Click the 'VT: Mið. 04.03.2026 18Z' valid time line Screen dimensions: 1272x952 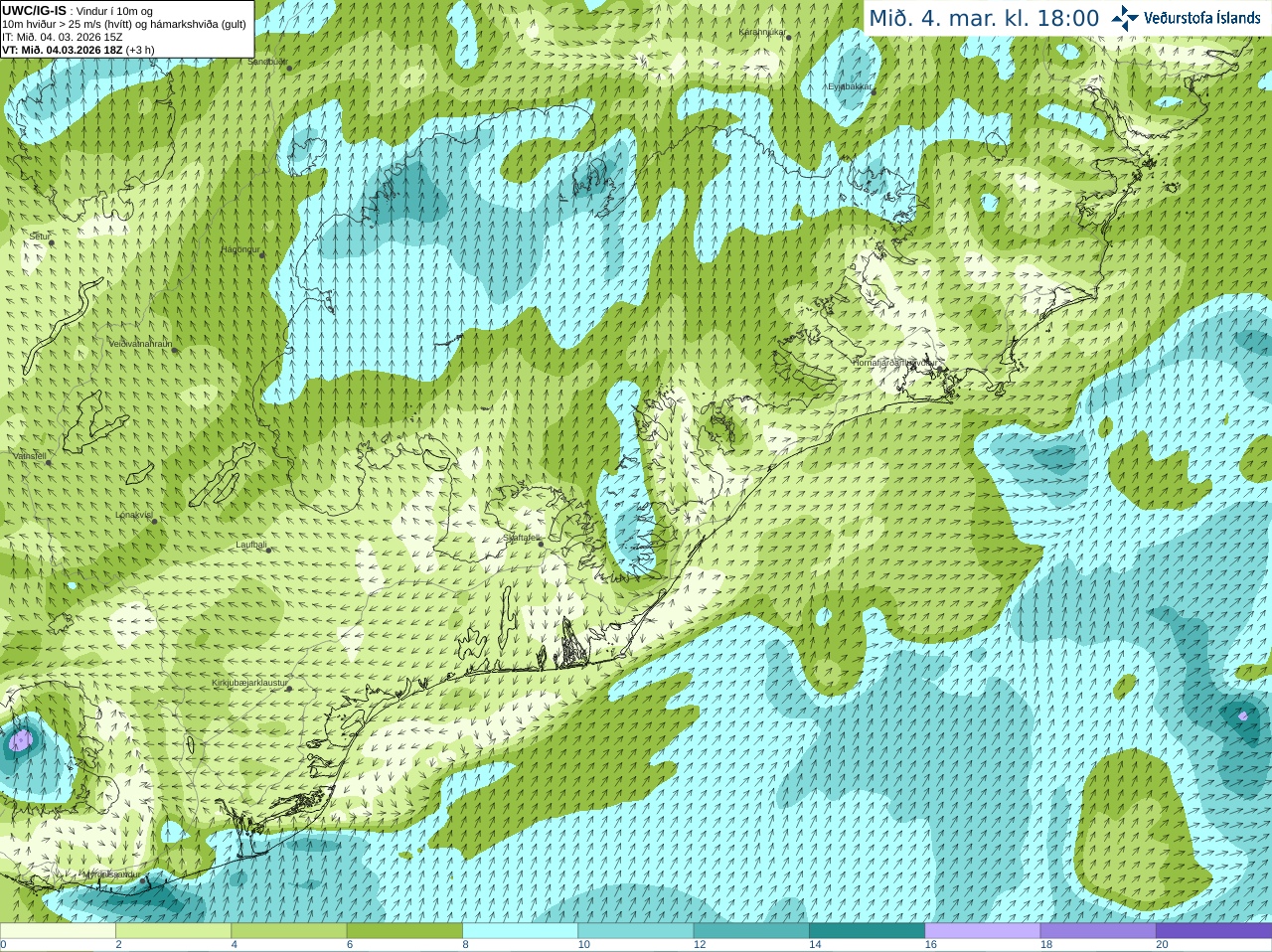coord(63,50)
